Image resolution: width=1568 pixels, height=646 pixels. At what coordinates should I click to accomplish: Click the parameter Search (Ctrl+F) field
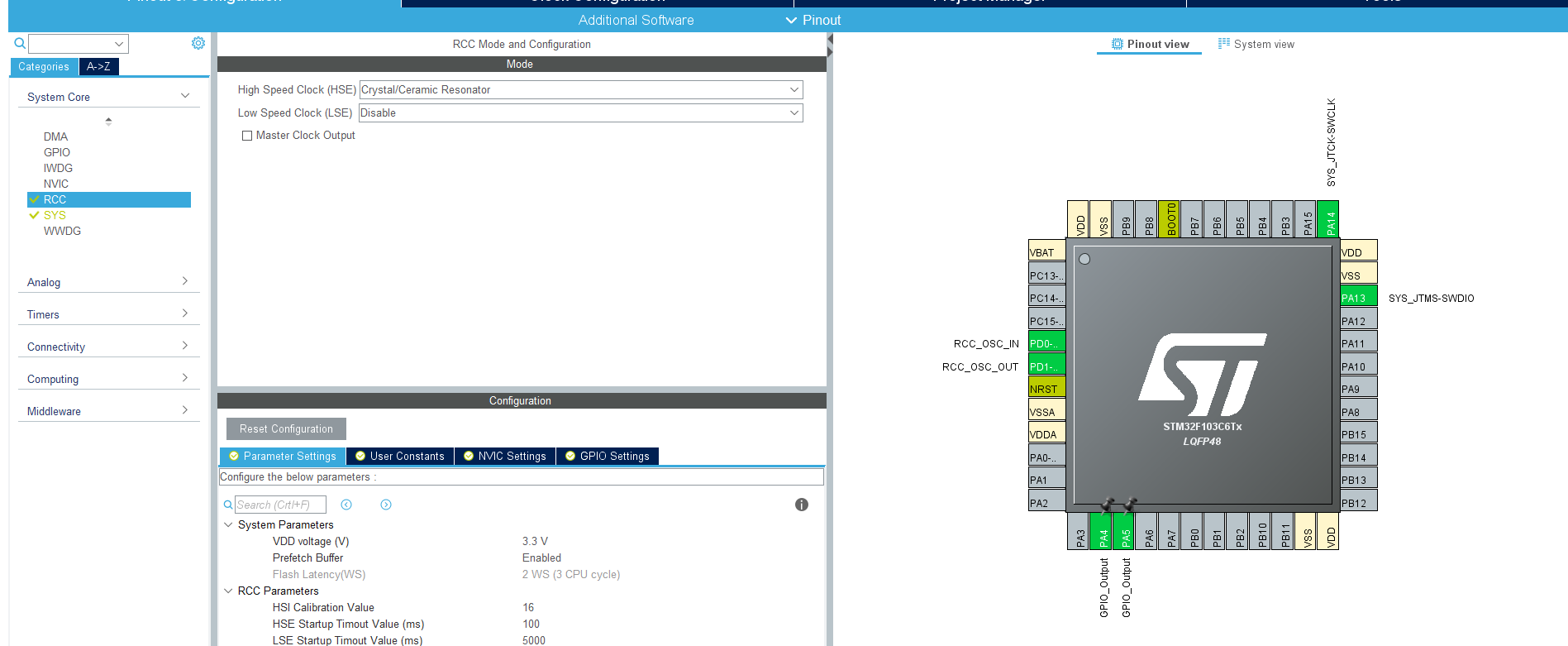[x=280, y=505]
